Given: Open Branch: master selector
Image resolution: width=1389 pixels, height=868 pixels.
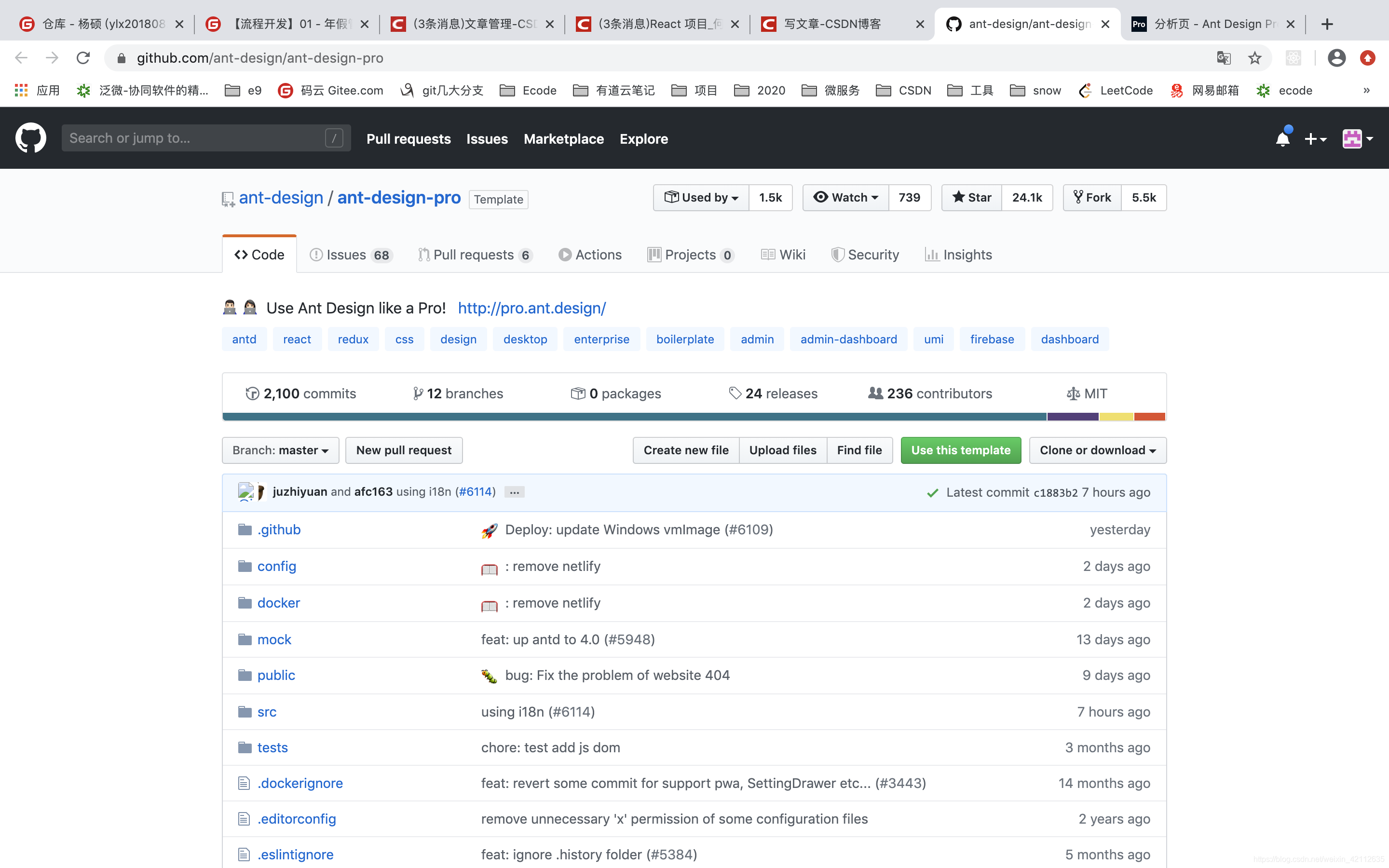Looking at the screenshot, I should click(x=281, y=450).
